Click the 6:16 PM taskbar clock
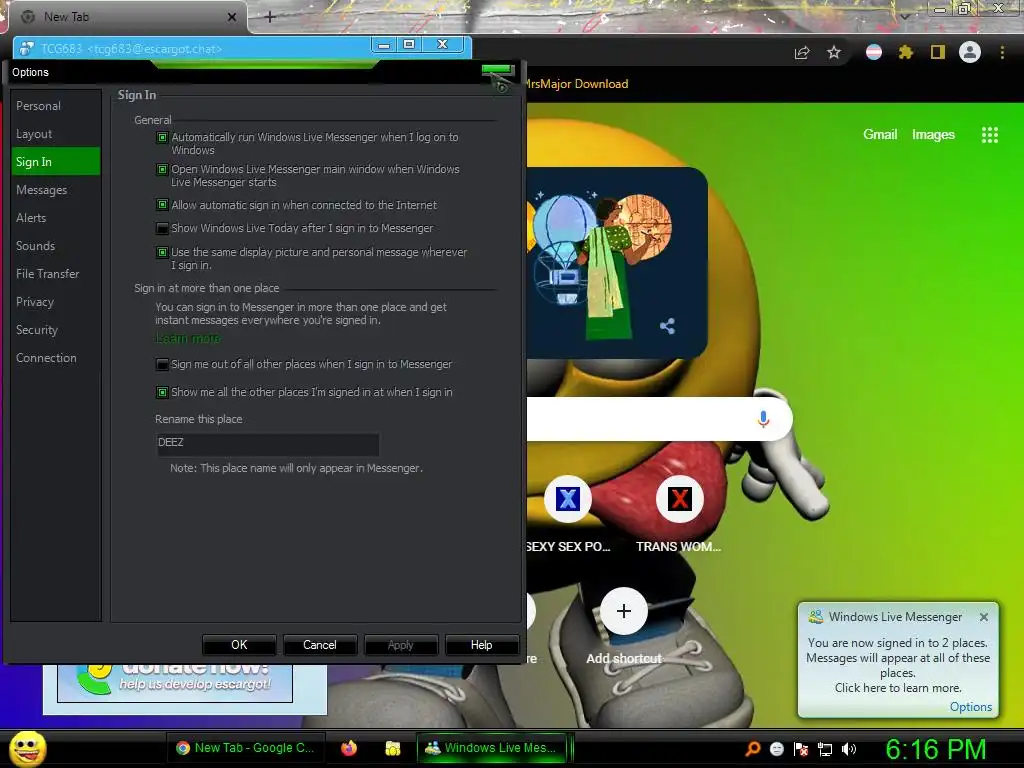Viewport: 1024px width, 768px height. 936,749
